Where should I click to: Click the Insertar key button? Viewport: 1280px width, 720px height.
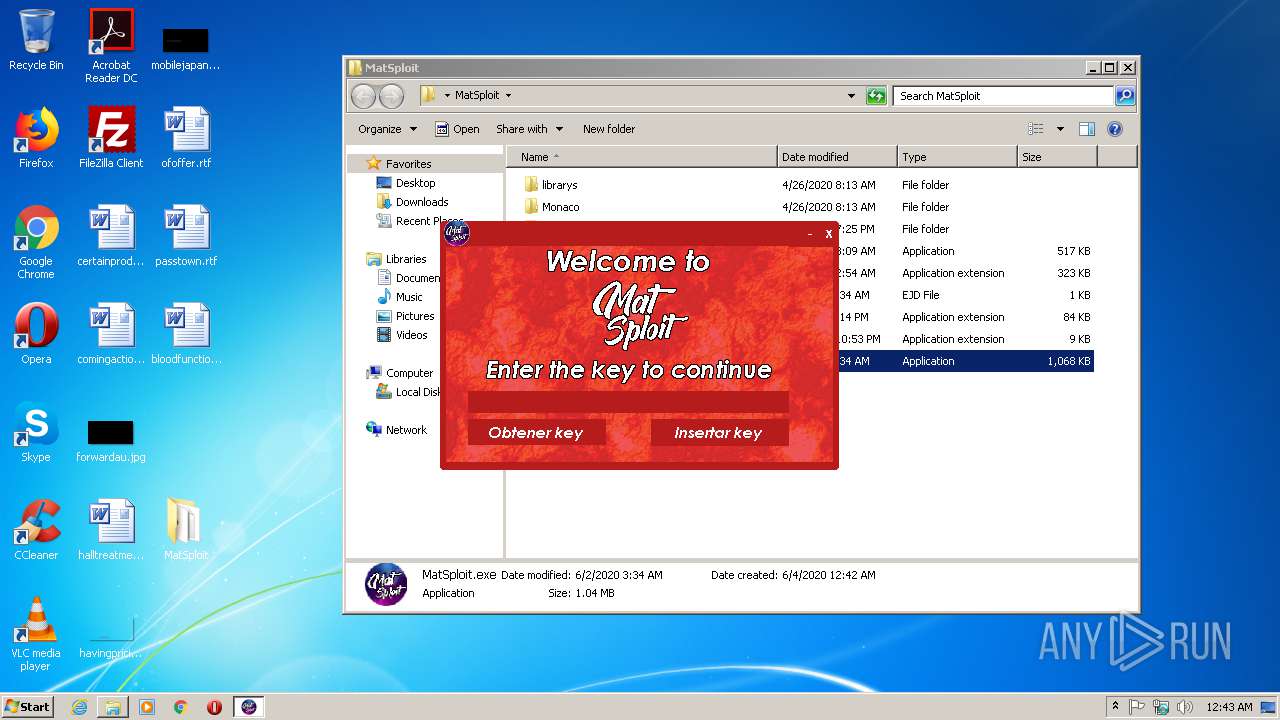(719, 432)
